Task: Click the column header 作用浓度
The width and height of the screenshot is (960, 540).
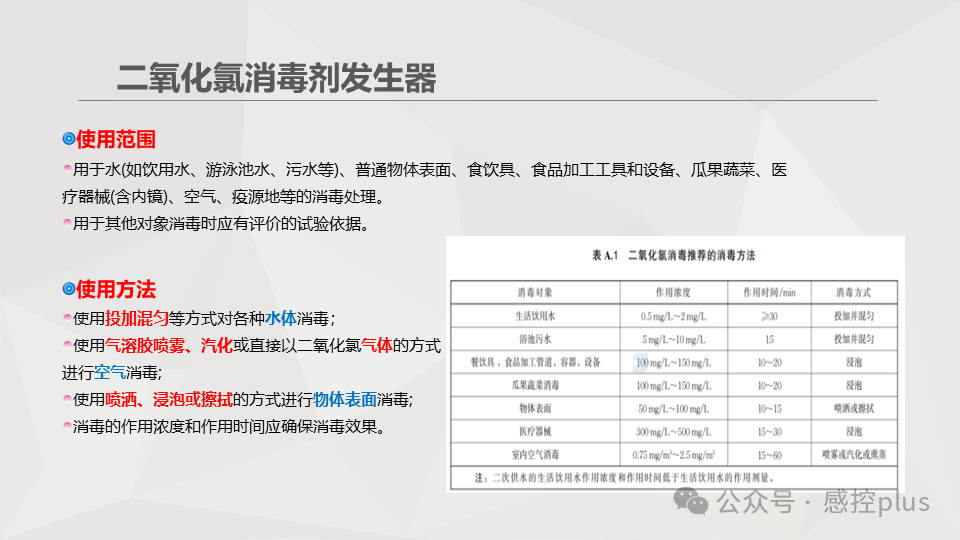Action: tap(673, 293)
